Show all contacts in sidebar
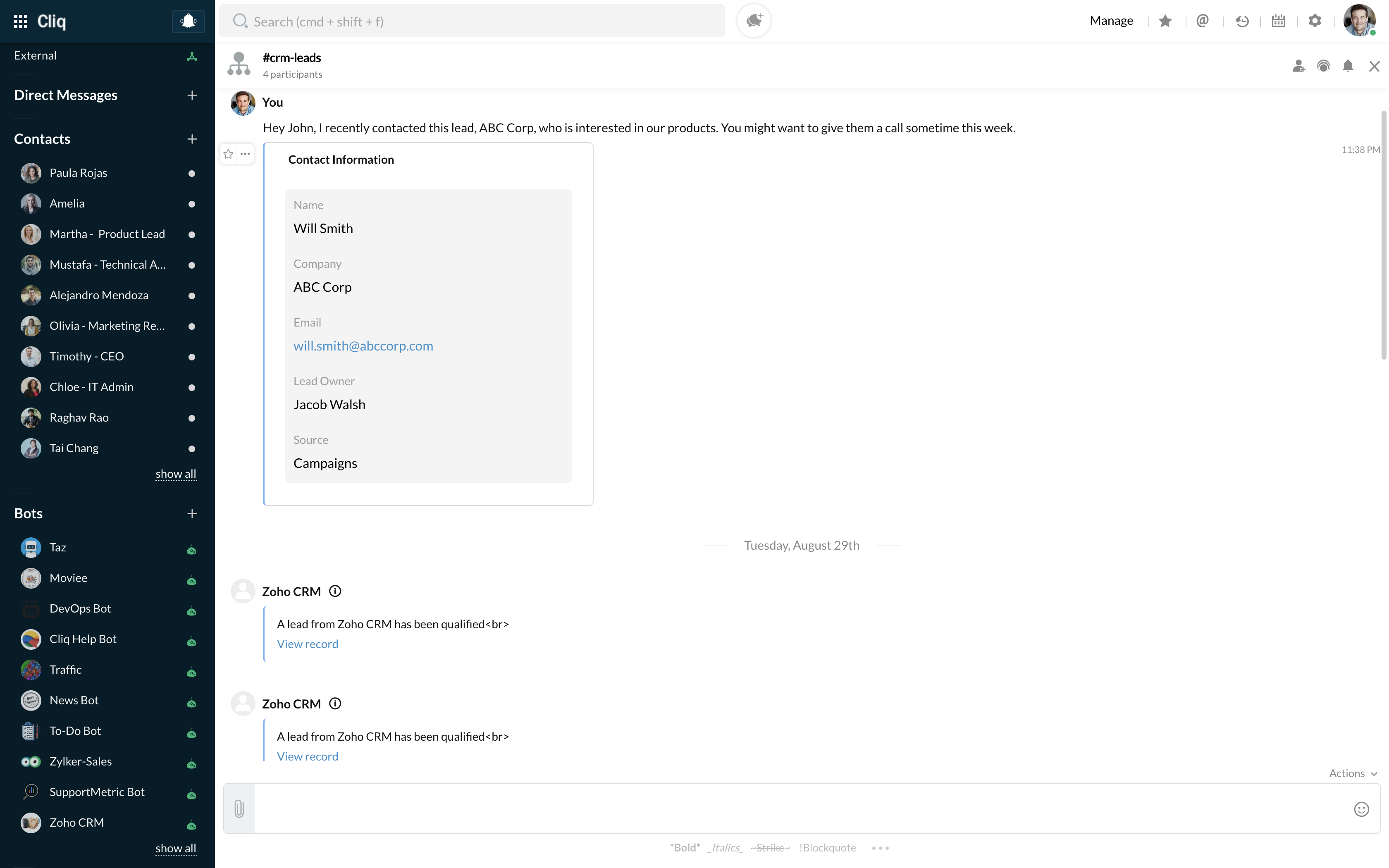Screen dimensions: 1389x868 pyautogui.click(x=176, y=474)
